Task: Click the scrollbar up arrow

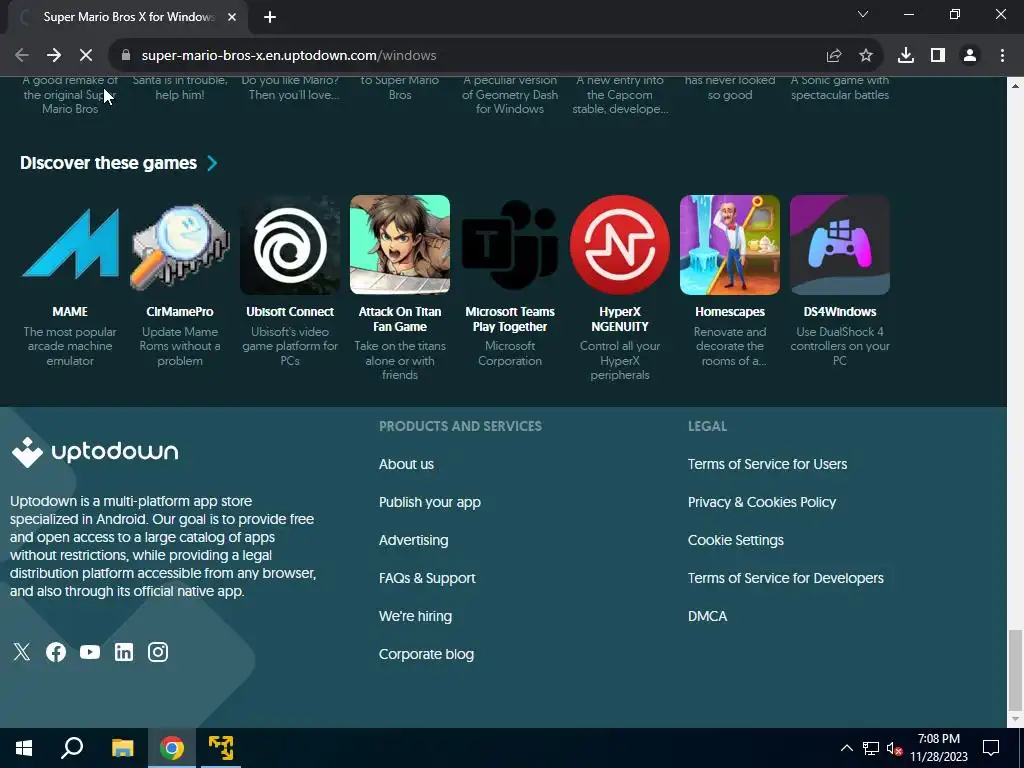Action: point(1015,86)
